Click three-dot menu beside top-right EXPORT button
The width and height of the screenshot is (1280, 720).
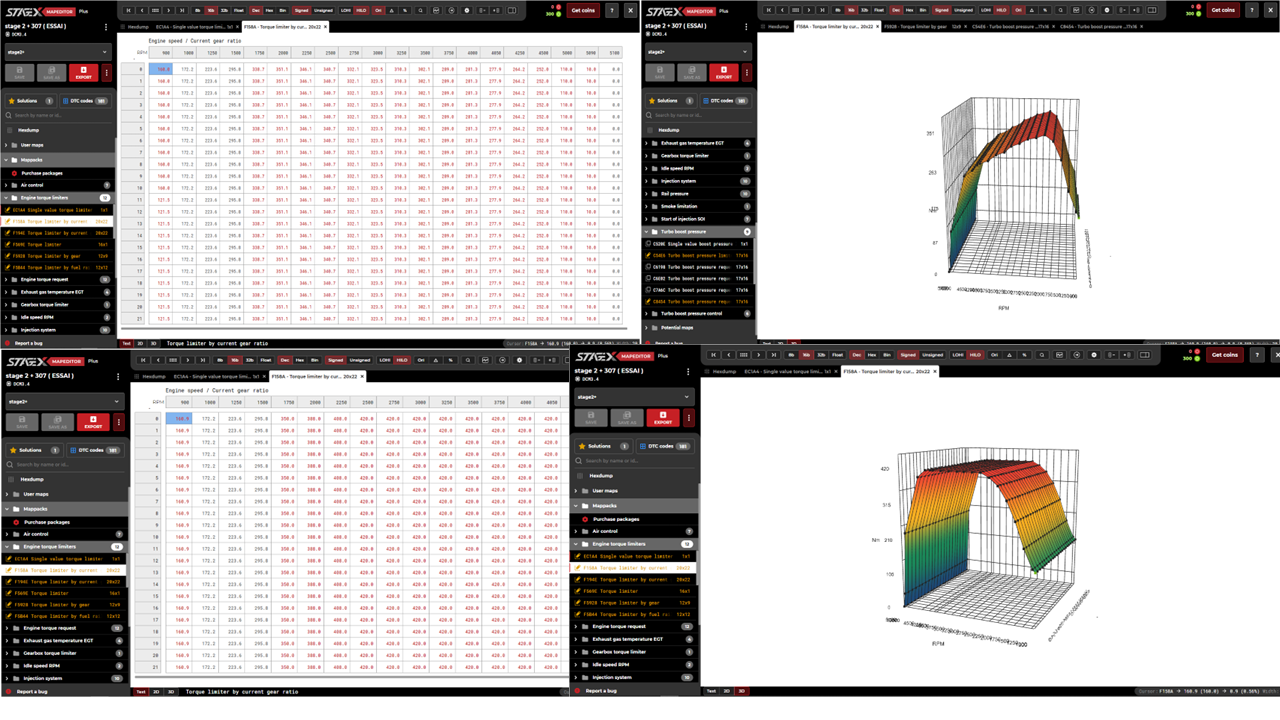click(x=747, y=73)
